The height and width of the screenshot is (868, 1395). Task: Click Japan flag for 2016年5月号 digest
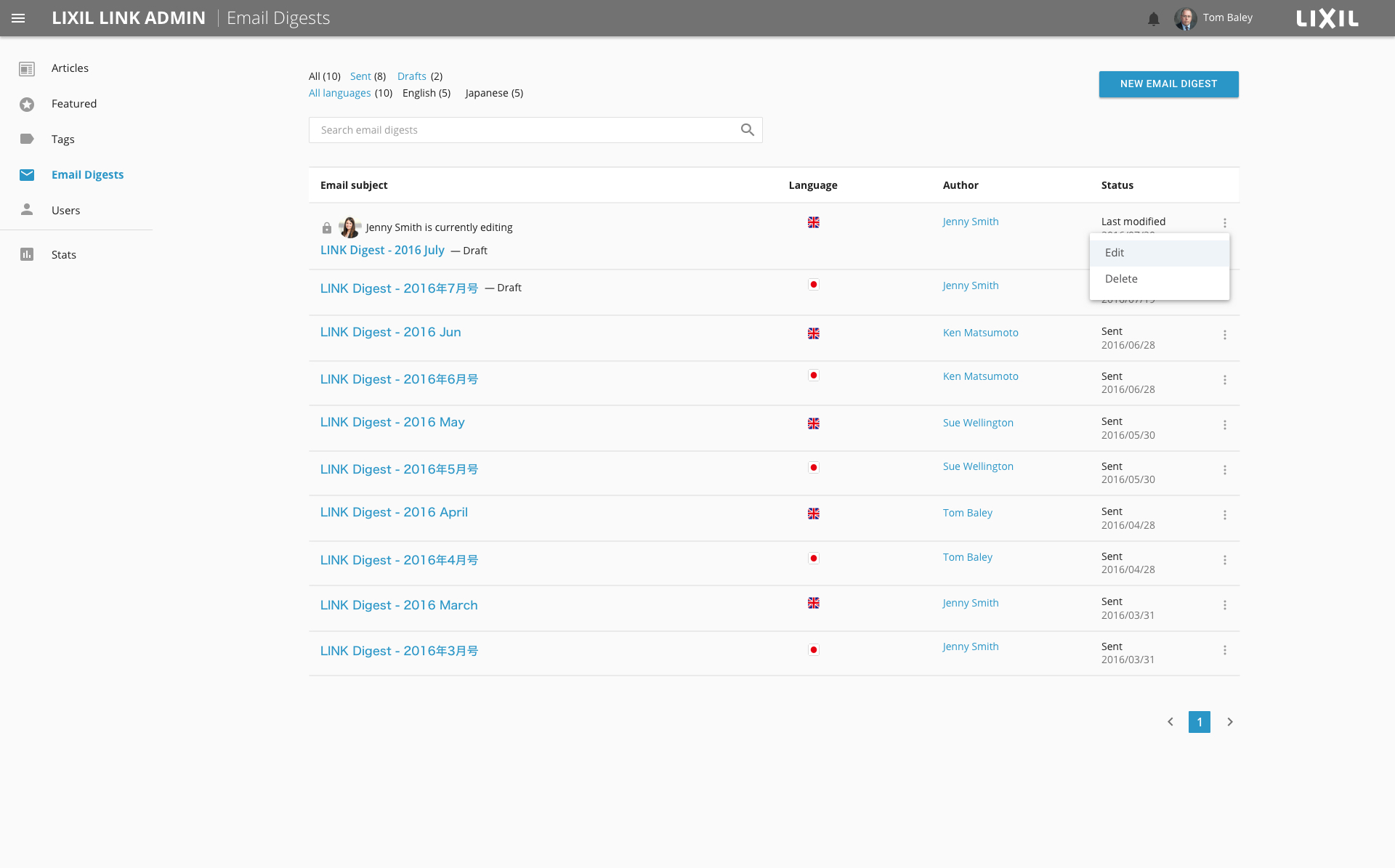(814, 468)
